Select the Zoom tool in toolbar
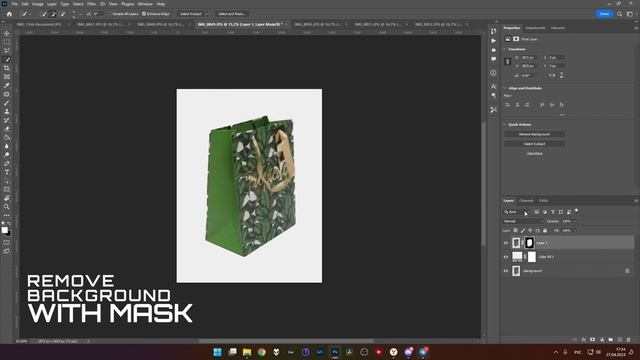 click(x=7, y=207)
